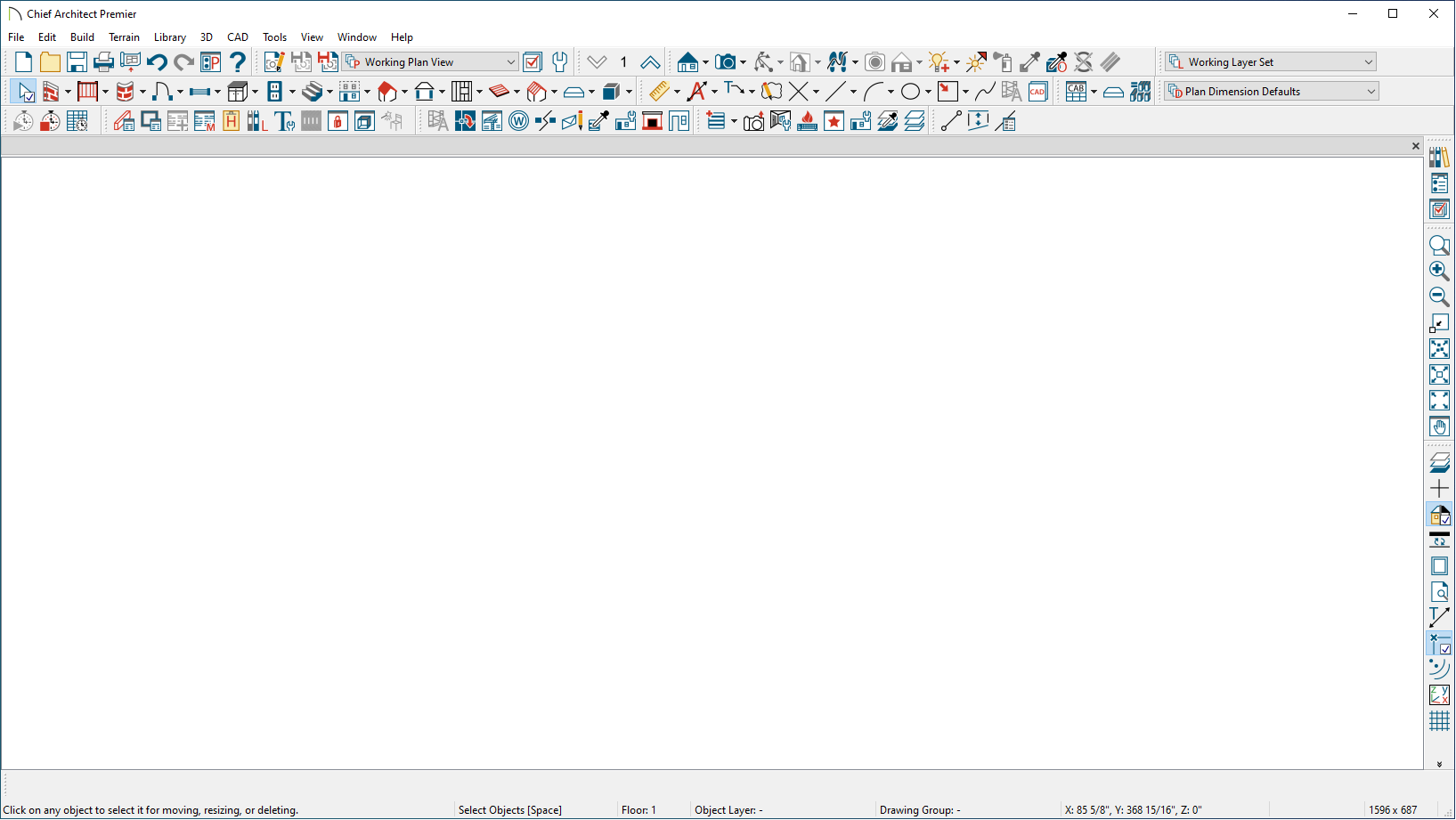Toggle Object Snaps in side toolbar

pos(1439,643)
